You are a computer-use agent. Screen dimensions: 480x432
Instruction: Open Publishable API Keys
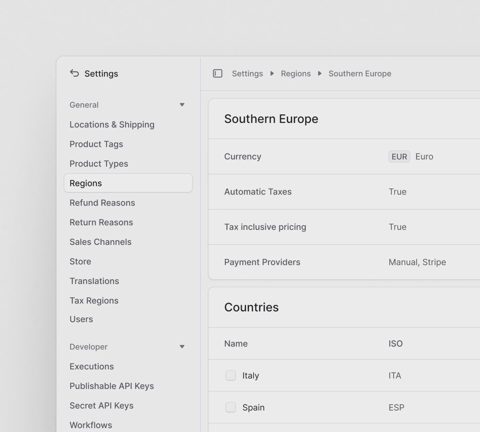pyautogui.click(x=112, y=386)
